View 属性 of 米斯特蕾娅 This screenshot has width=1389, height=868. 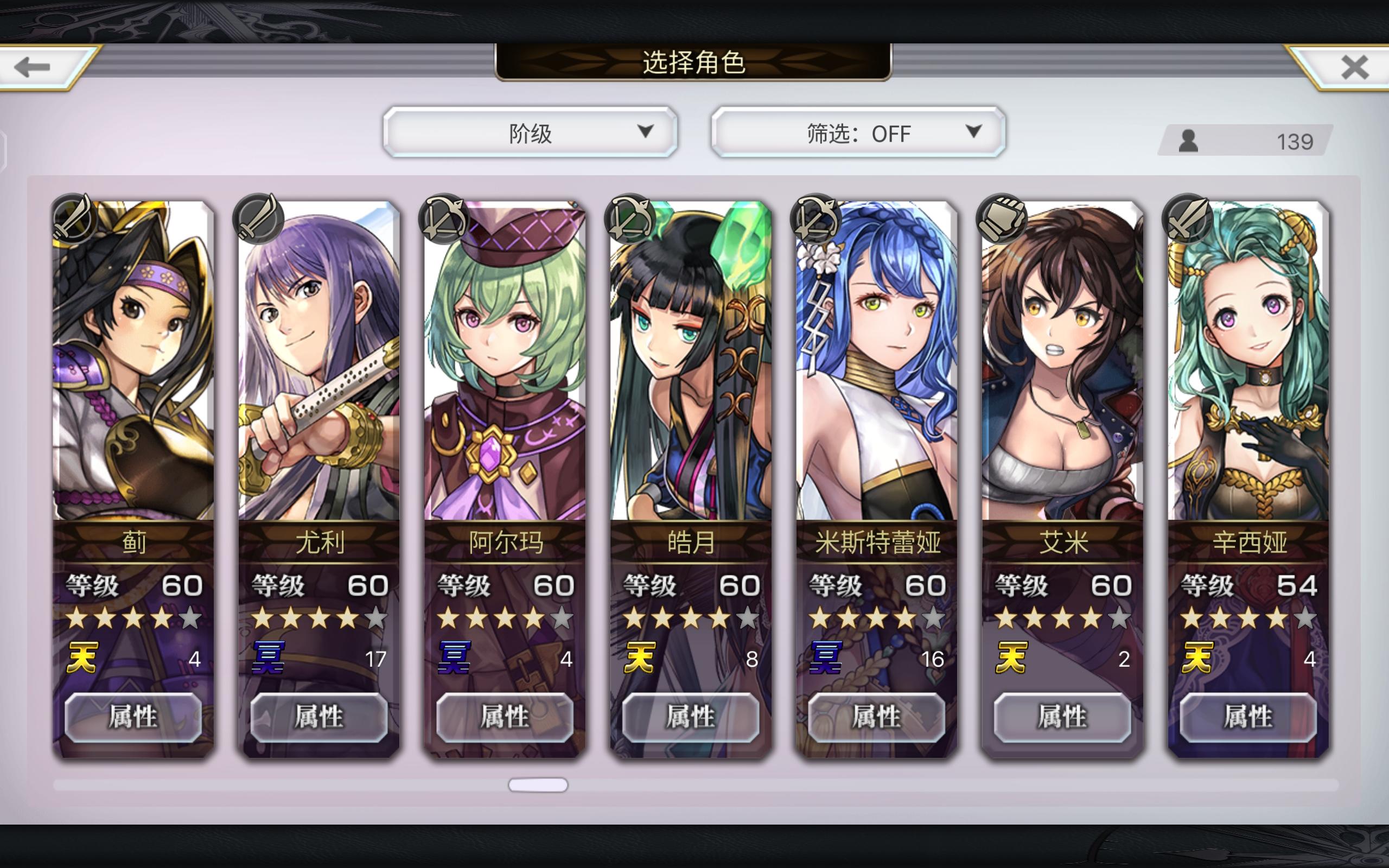pyautogui.click(x=876, y=717)
